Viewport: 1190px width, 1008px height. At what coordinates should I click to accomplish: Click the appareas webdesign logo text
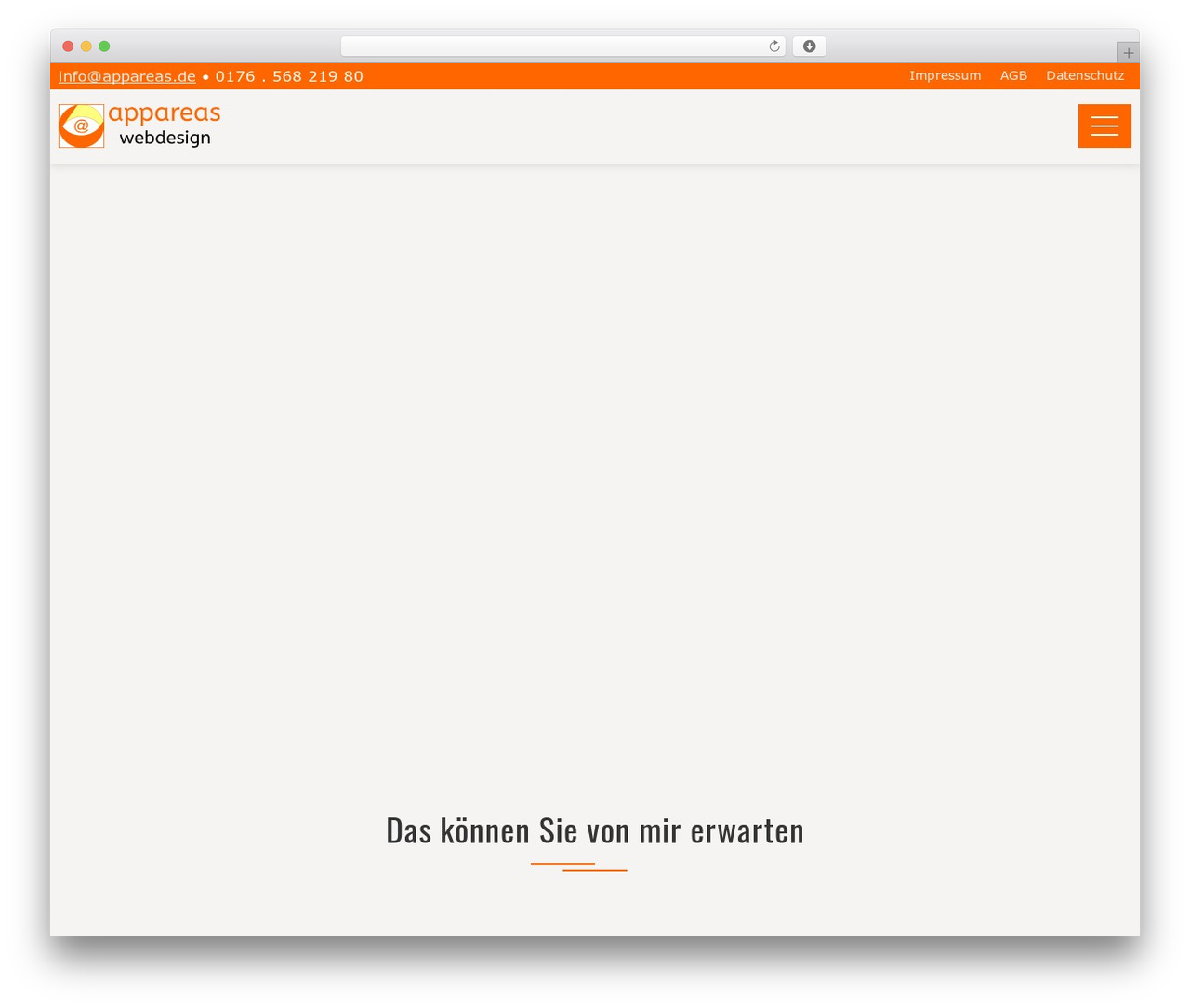point(165,126)
